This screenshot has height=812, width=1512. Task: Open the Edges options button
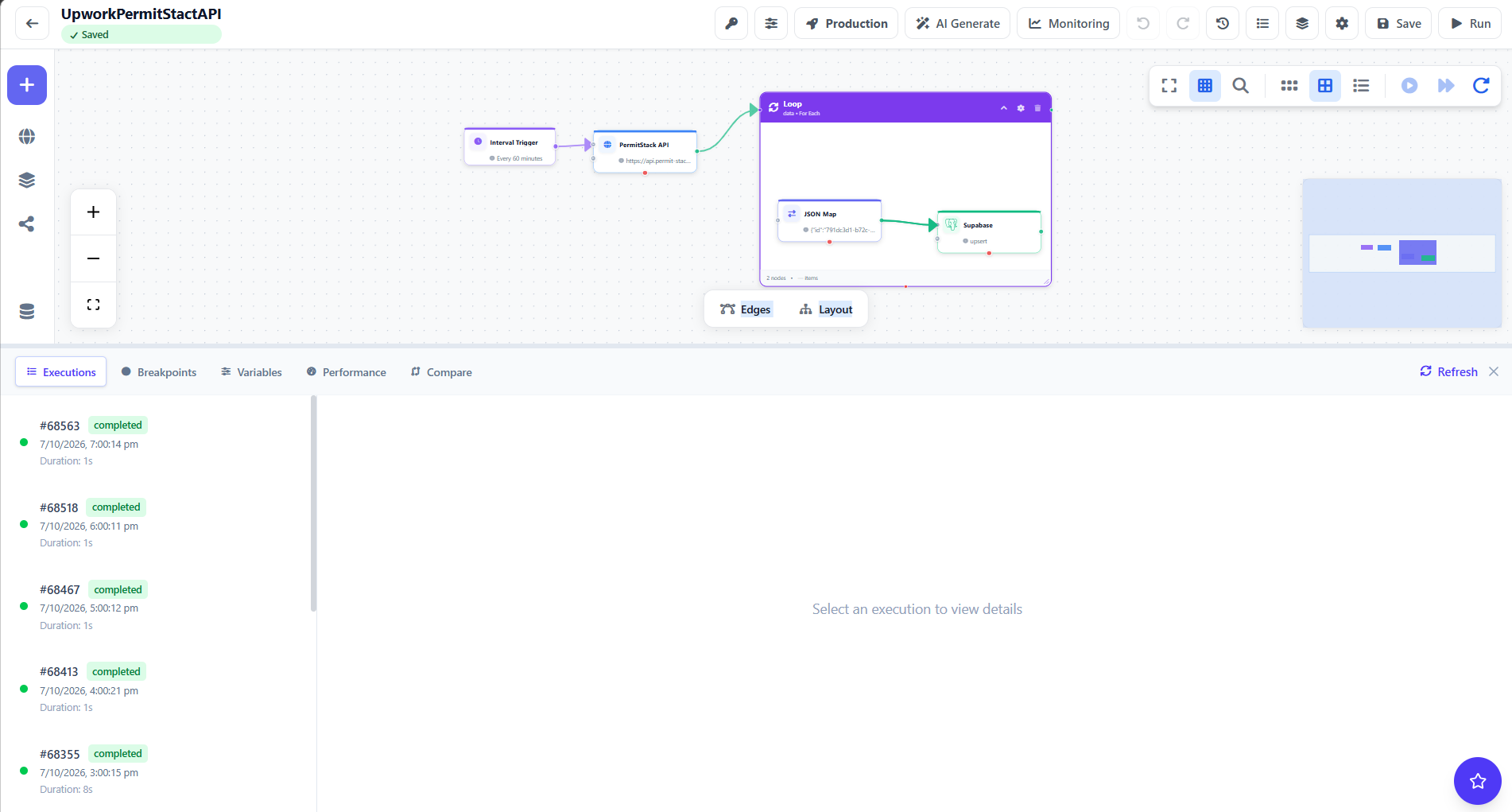coord(746,309)
